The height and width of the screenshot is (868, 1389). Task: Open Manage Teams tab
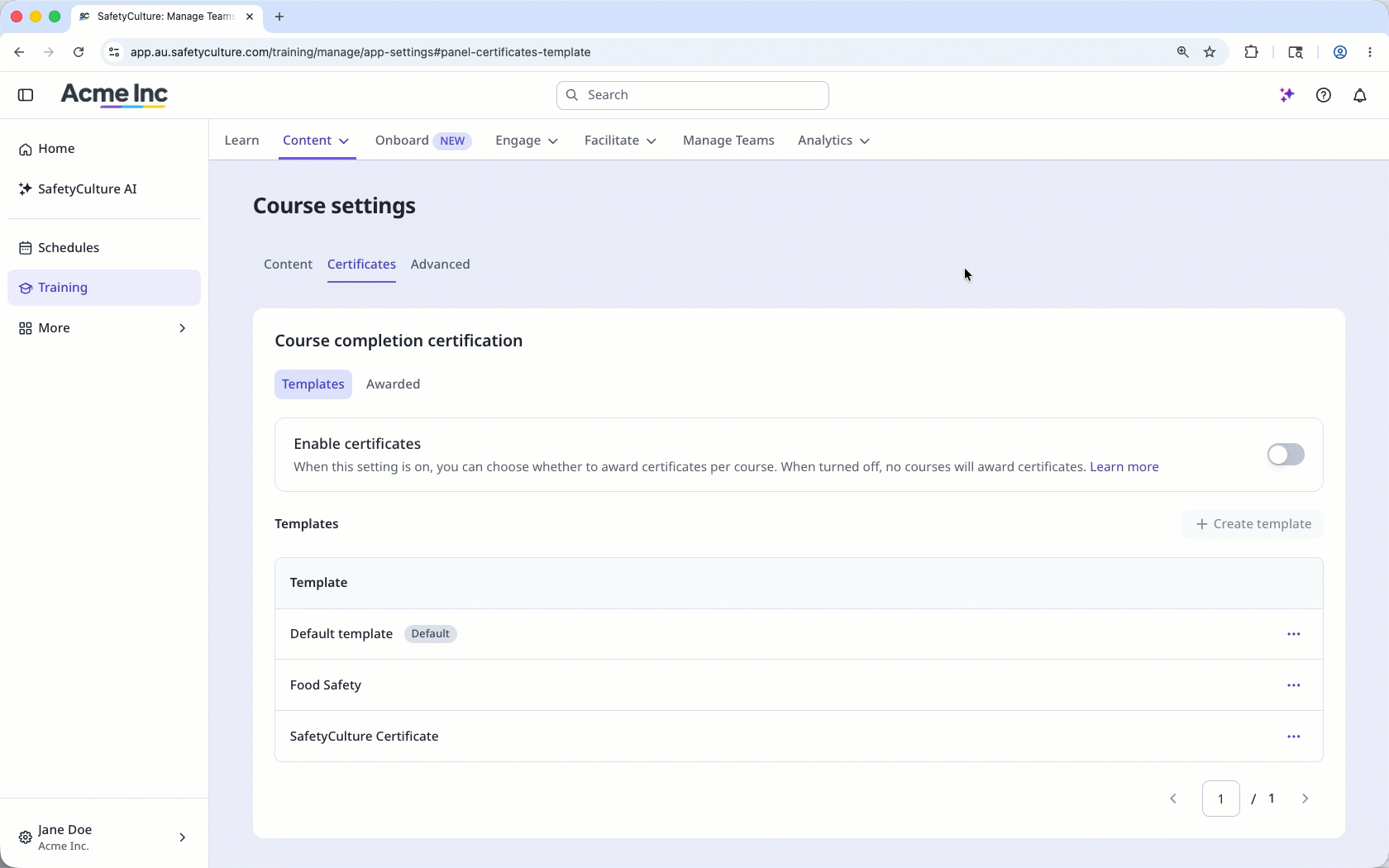[728, 141]
